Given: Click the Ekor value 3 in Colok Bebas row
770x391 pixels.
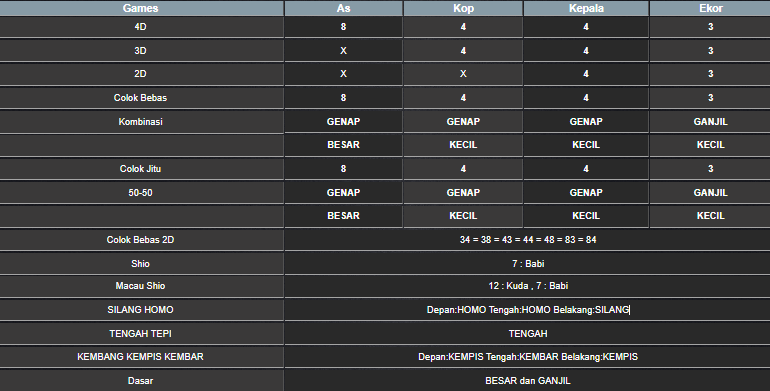Looking at the screenshot, I should point(710,98).
